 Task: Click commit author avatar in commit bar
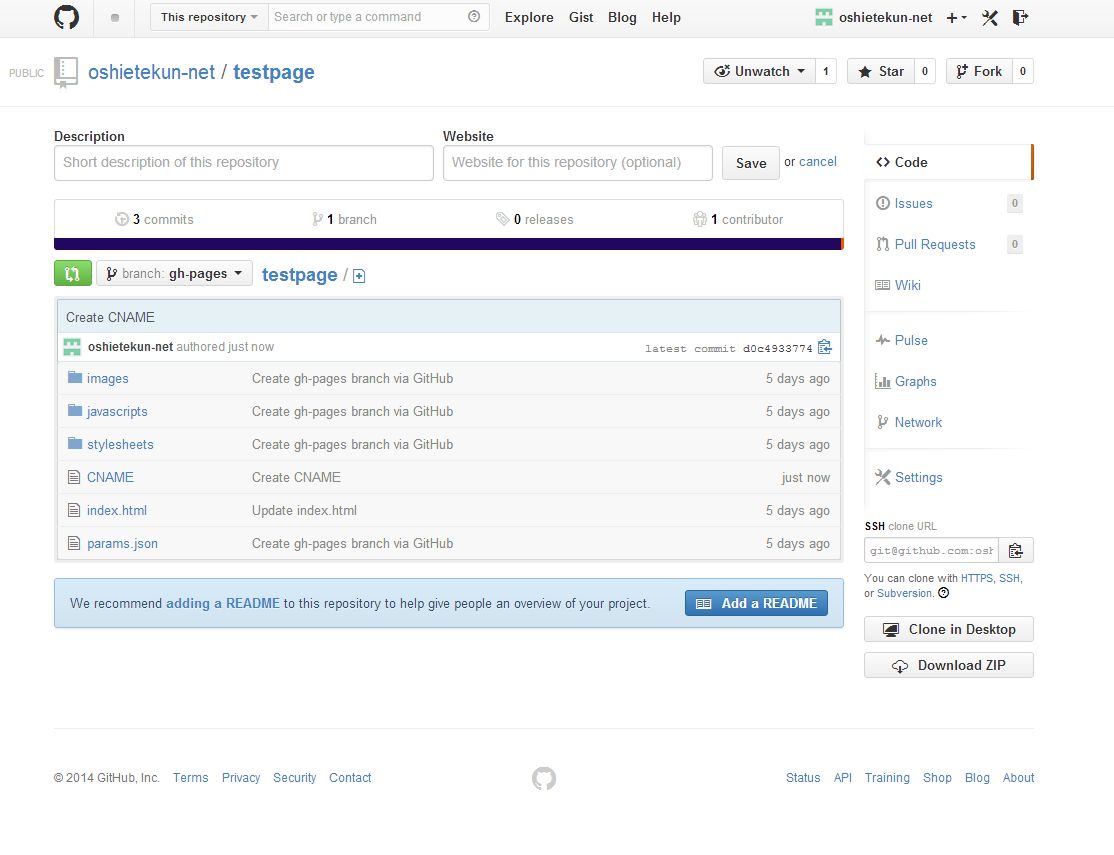72,347
